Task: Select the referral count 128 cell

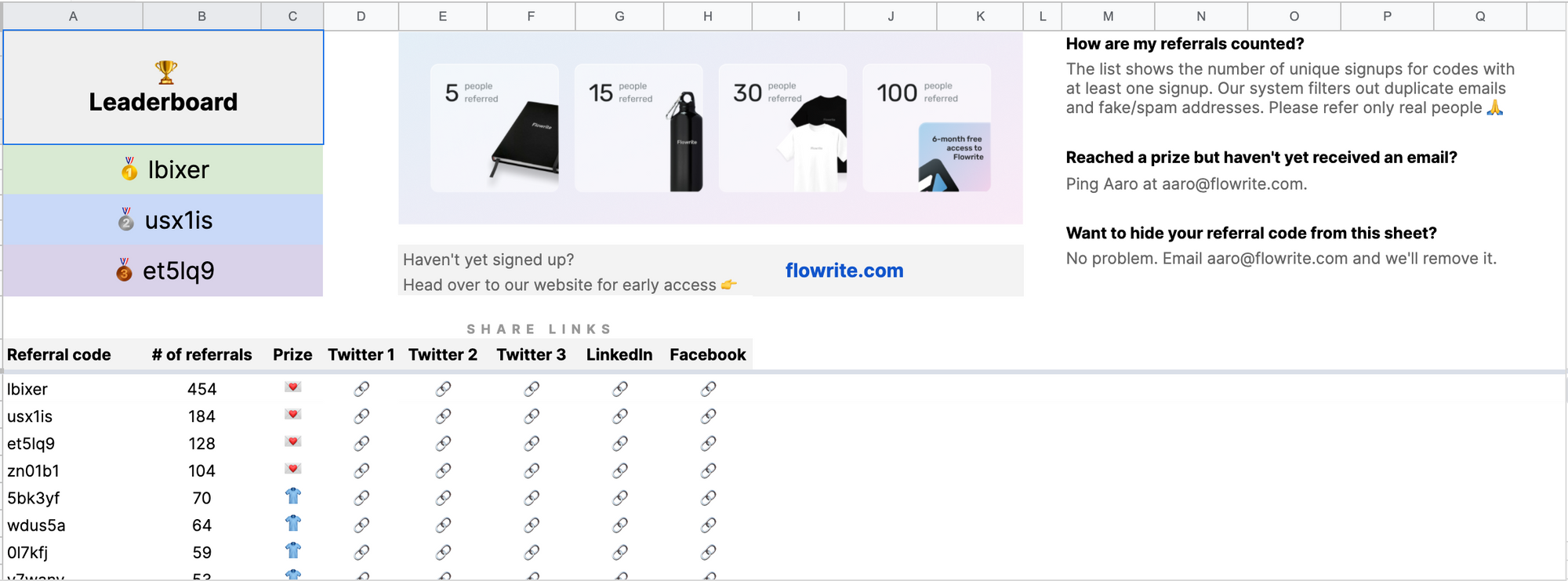Action: coord(201,444)
